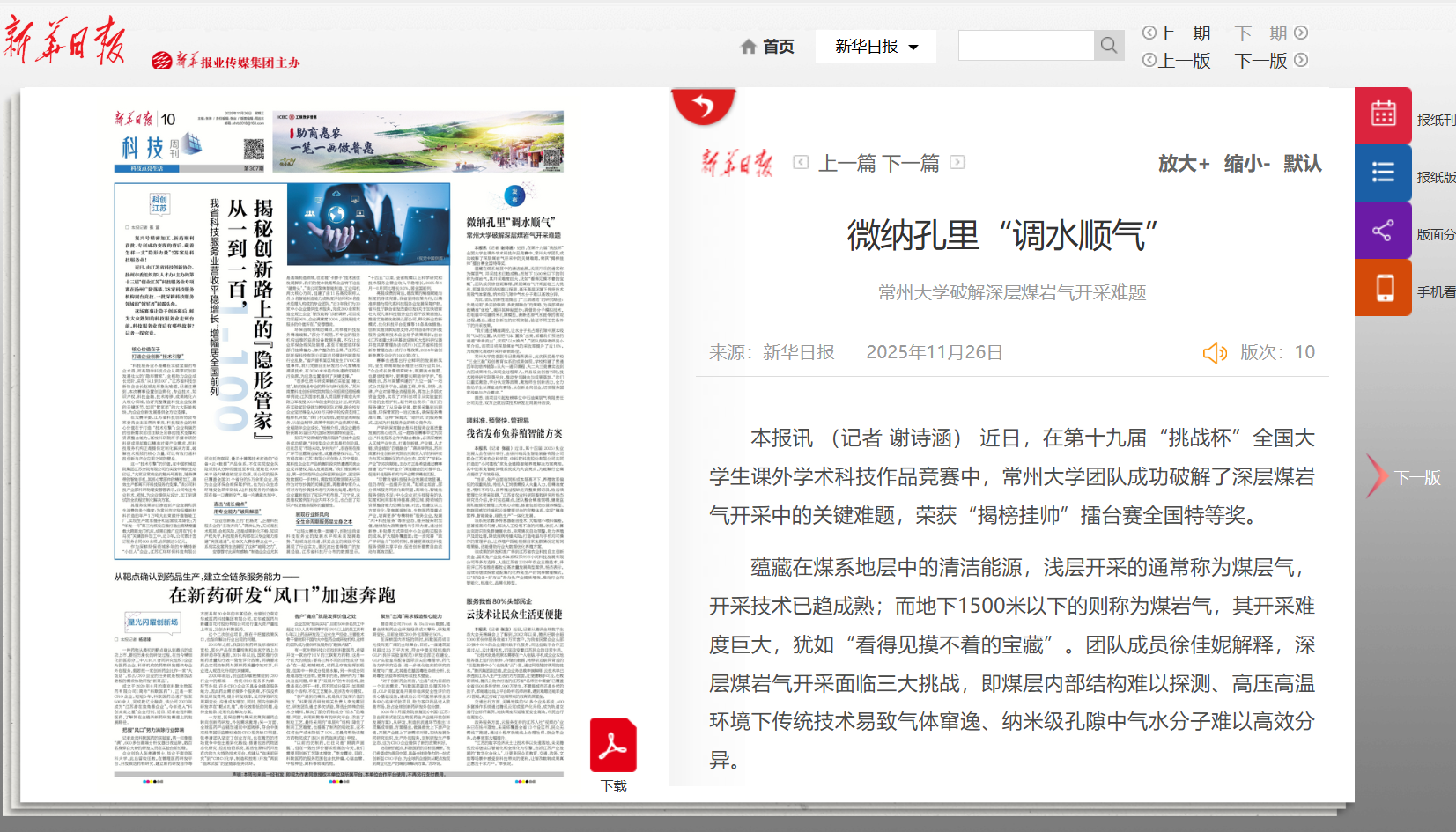Go to home page via 首页
The width and height of the screenshot is (1456, 832).
click(767, 47)
